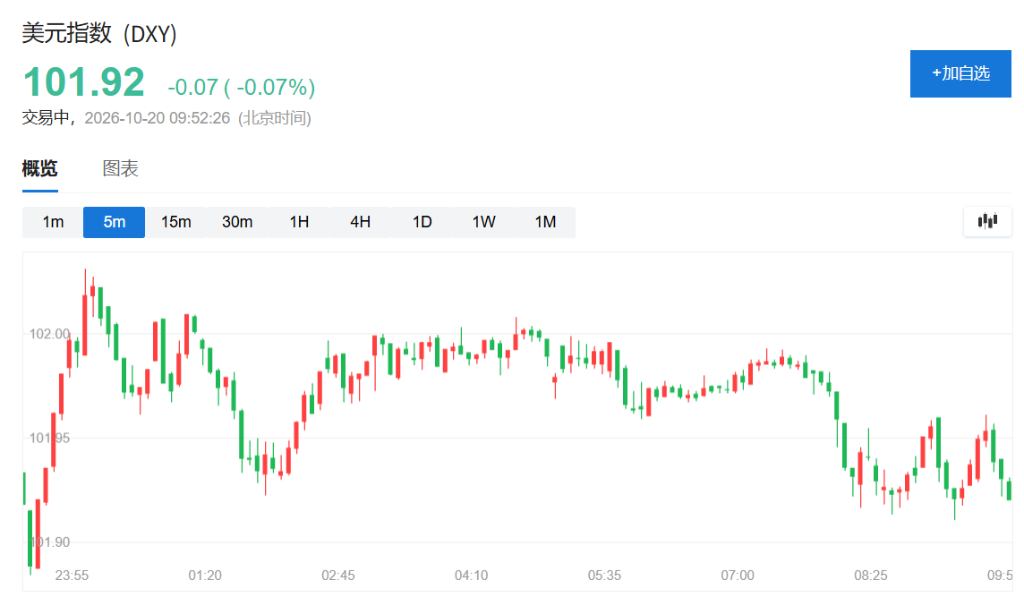Click the timestamp 2026-10-20 09:52:26
The height and width of the screenshot is (604, 1024).
pyautogui.click(x=157, y=118)
